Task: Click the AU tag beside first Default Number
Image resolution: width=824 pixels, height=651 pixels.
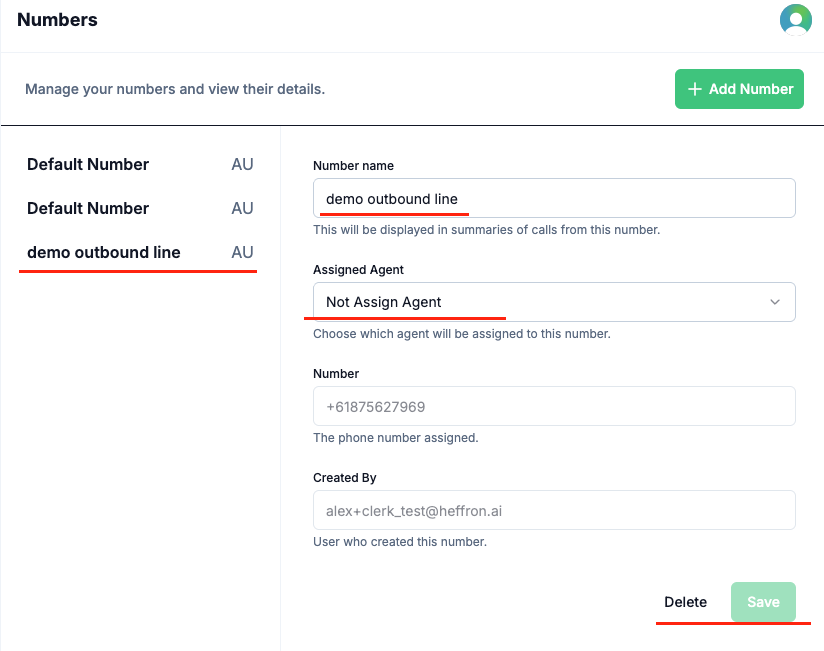Action: (x=242, y=164)
